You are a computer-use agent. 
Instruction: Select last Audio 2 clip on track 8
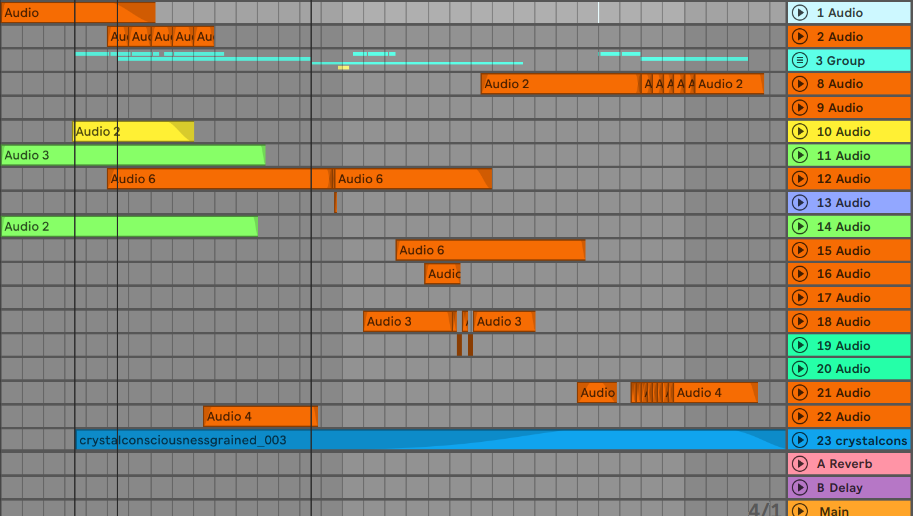730,84
